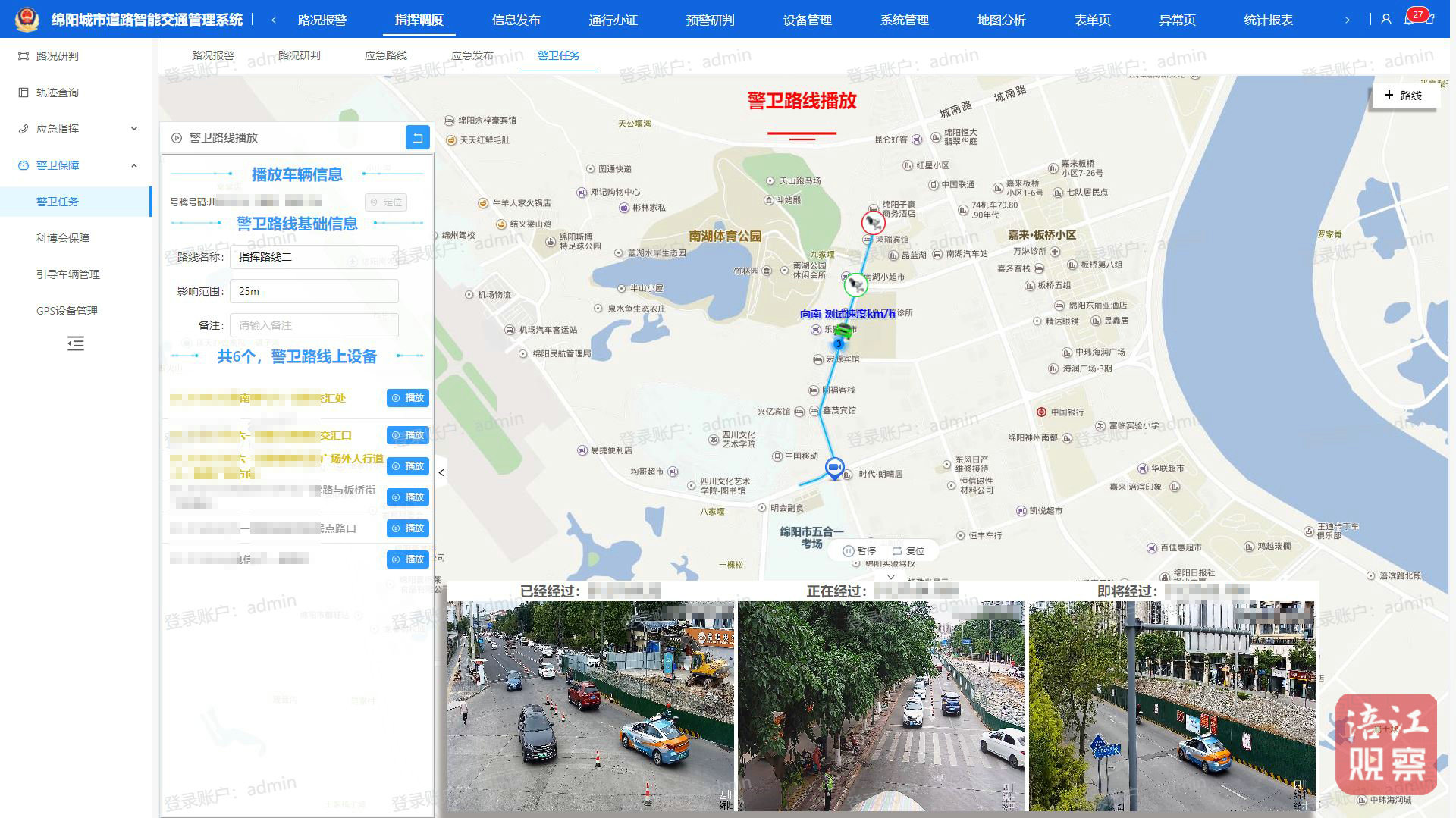Click the red-circled camera marker on map
Screen dimensions: 1456x818
point(874,223)
